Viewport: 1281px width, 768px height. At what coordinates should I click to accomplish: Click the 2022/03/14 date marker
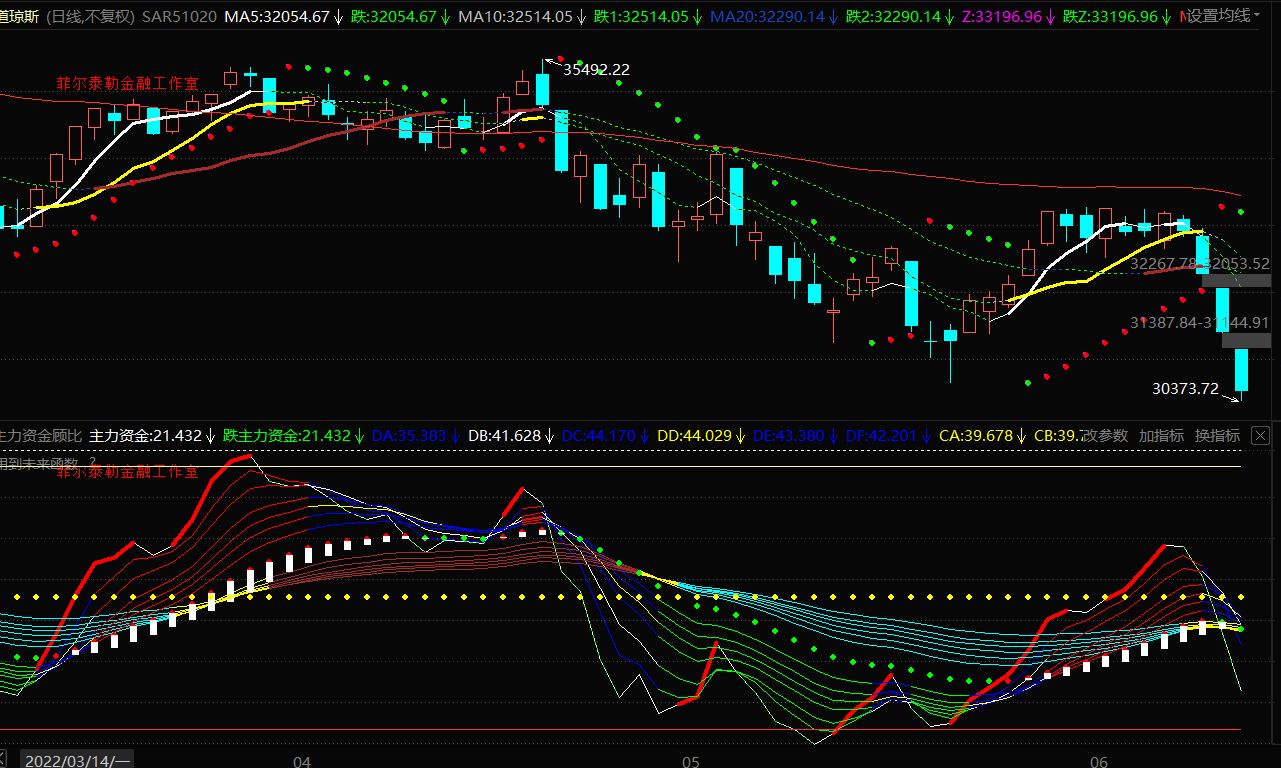tap(77, 760)
